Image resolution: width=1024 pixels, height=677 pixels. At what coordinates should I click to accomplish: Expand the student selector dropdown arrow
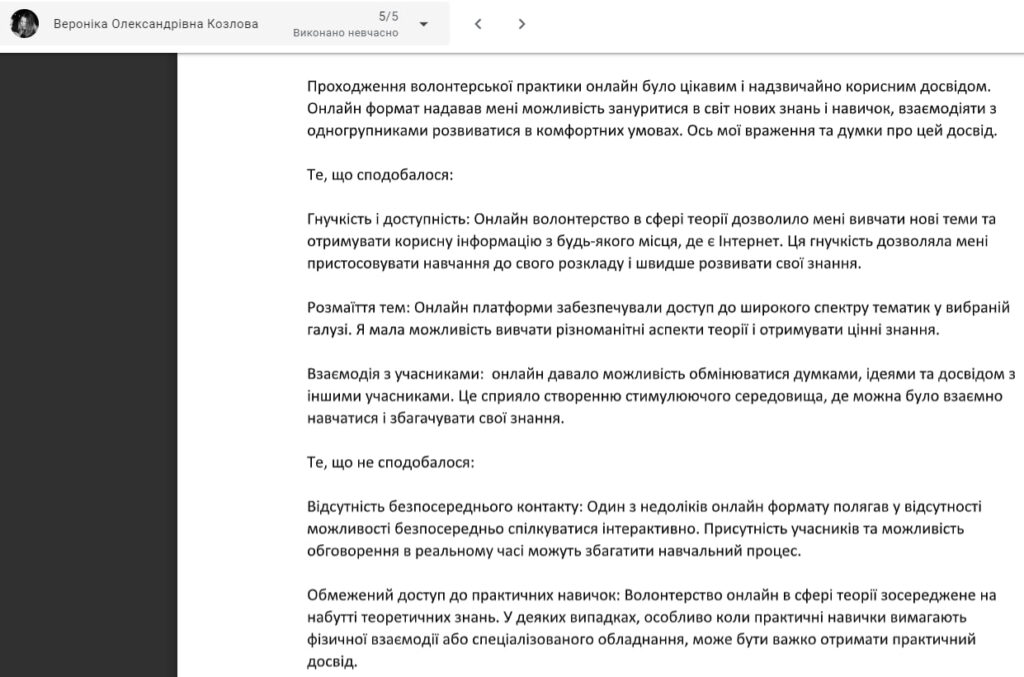pos(424,24)
